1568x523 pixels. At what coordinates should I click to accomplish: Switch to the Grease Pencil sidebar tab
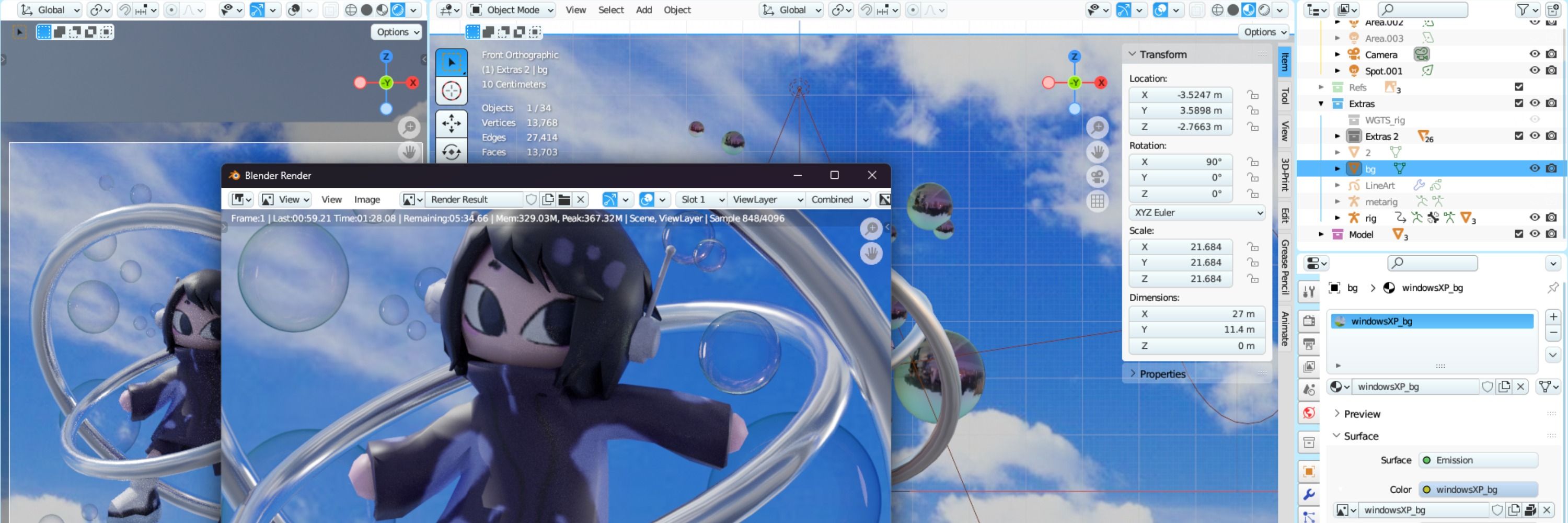1284,267
